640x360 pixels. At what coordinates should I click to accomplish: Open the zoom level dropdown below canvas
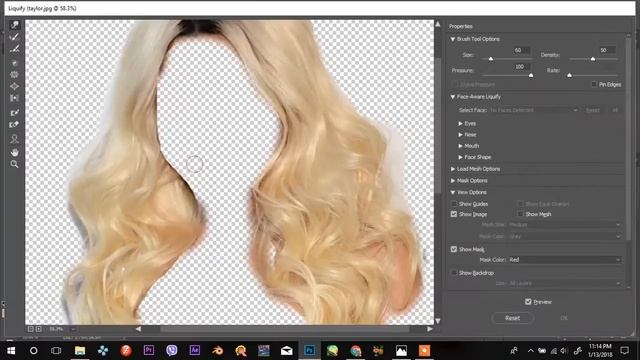[x=73, y=329]
